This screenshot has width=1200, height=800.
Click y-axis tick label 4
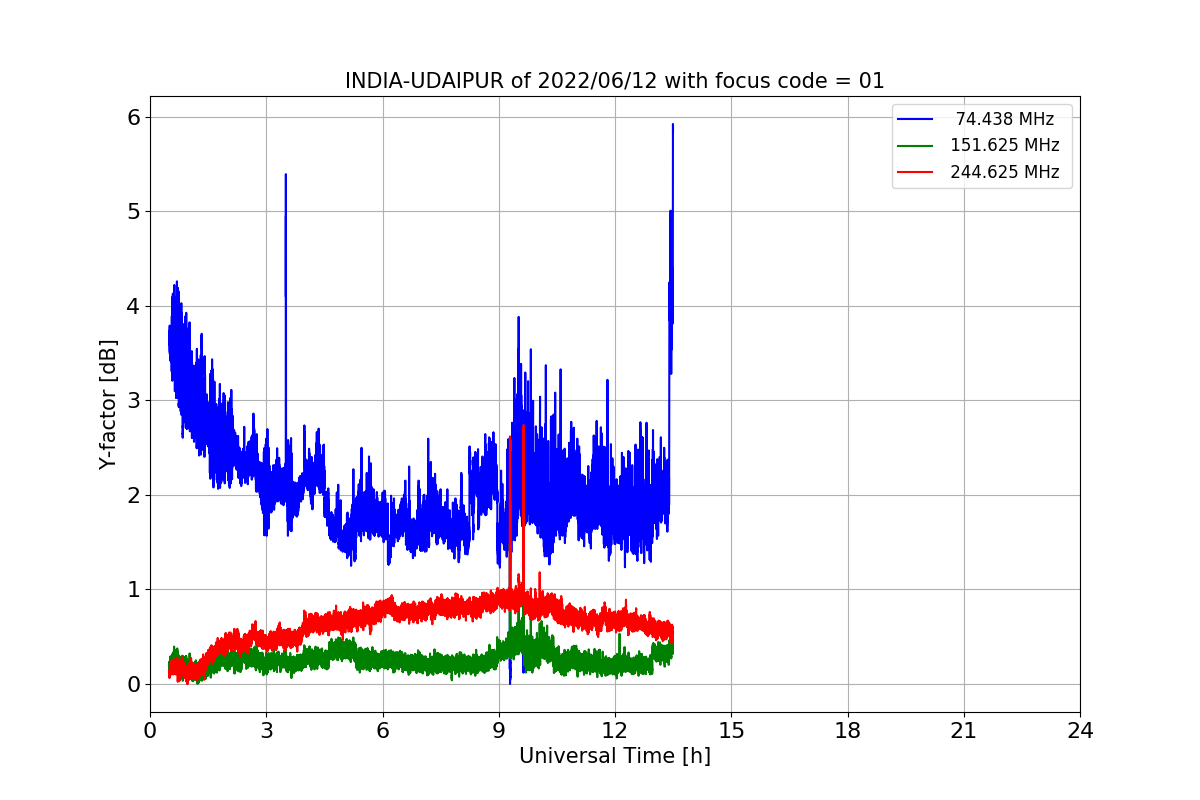[133, 306]
